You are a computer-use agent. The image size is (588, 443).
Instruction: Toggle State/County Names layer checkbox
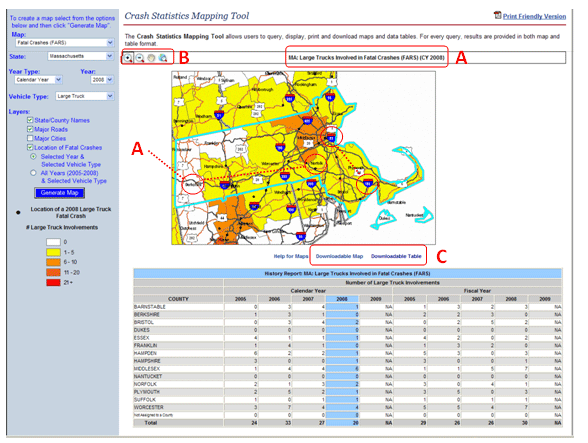[x=30, y=120]
